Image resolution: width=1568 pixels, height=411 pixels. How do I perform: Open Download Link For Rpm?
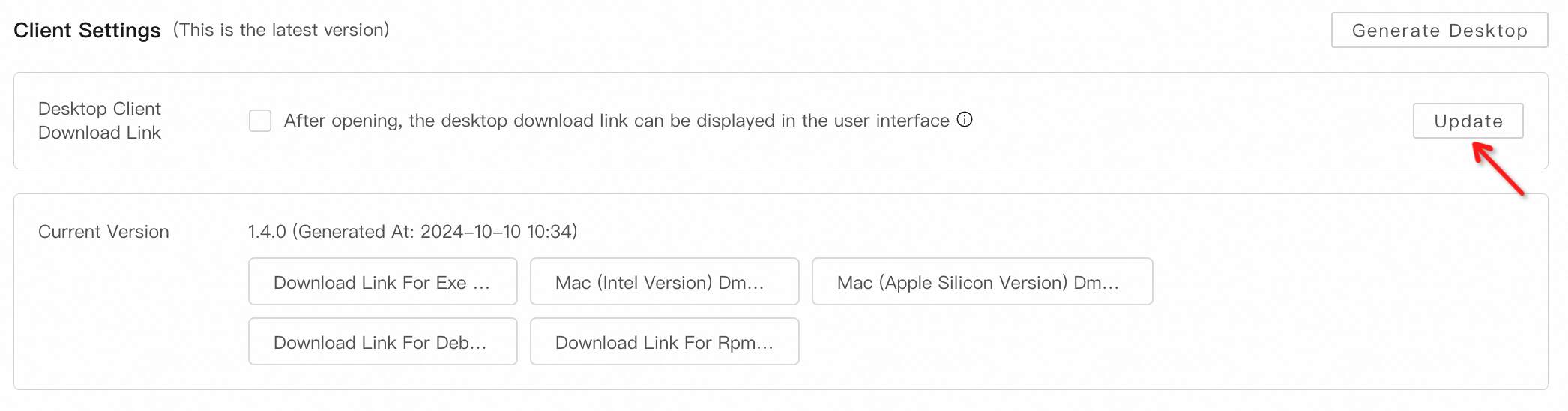click(664, 342)
